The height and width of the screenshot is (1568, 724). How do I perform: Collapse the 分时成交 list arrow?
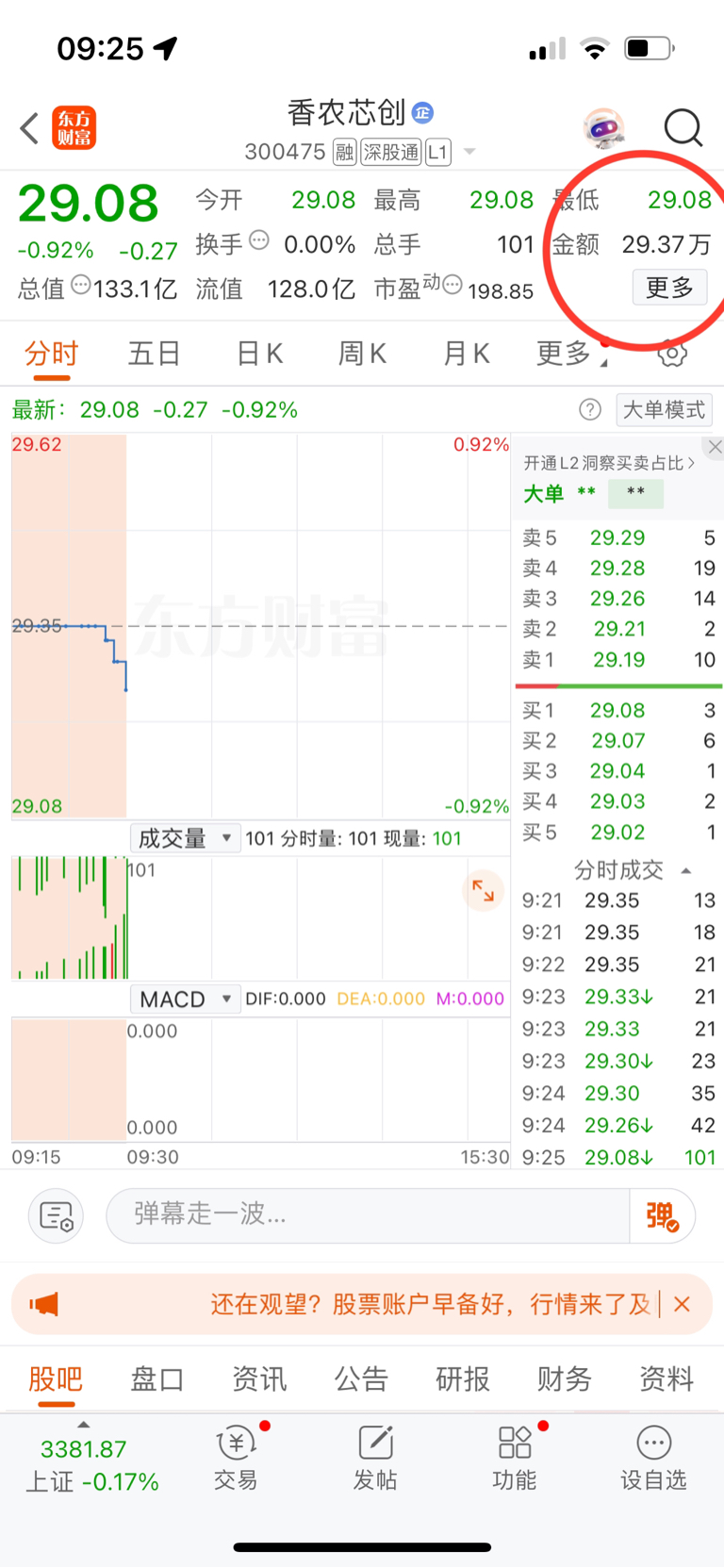[686, 870]
